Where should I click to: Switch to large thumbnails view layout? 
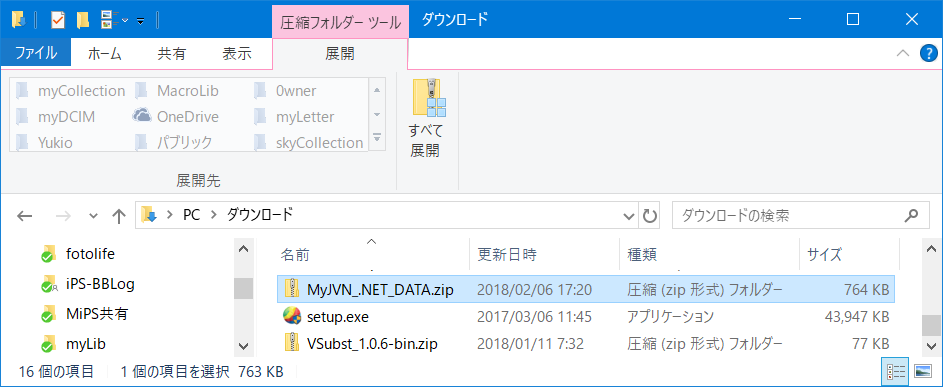click(922, 370)
